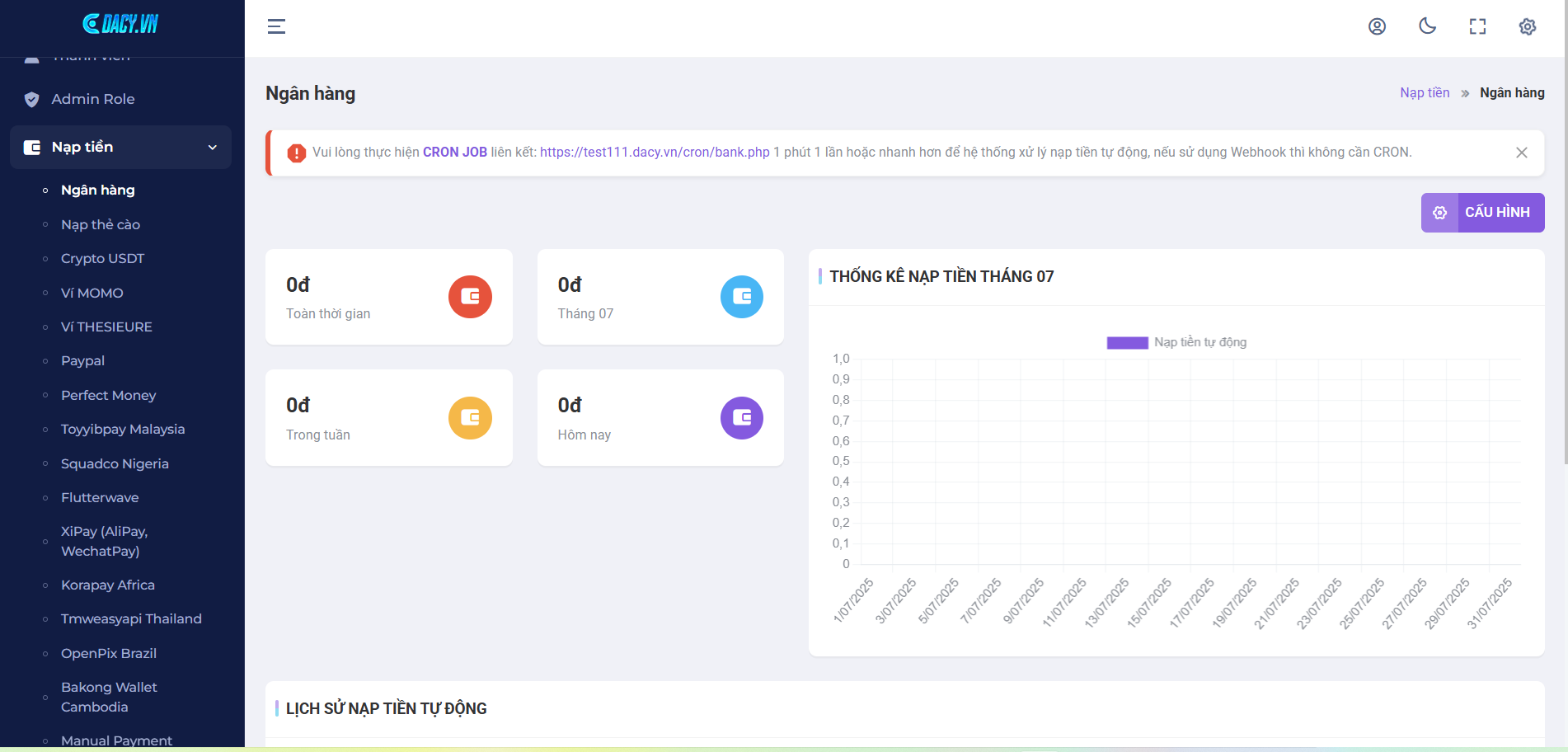1568x752 pixels.
Task: Open Ví THESIEURE menu item
Action: point(106,327)
